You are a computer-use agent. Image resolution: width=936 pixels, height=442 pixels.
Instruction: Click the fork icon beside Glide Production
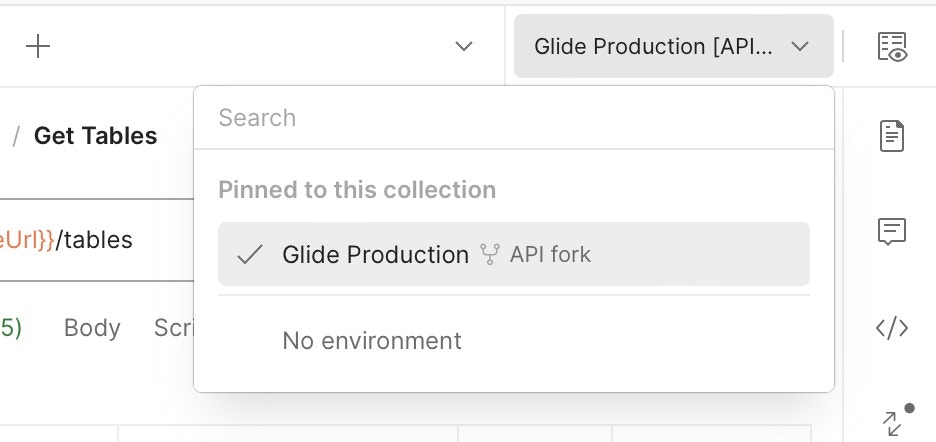click(x=490, y=255)
